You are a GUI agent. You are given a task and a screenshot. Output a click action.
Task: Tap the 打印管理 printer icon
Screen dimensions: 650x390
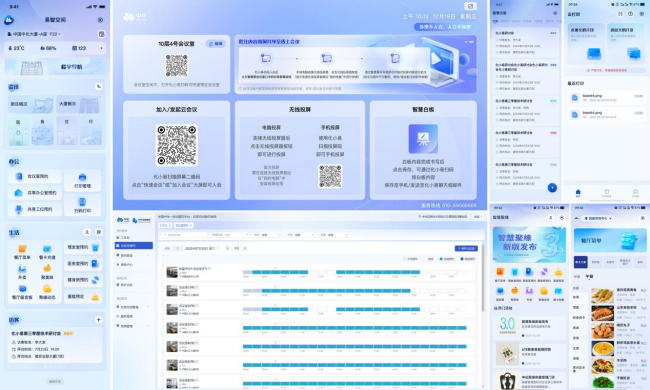pyautogui.click(x=82, y=177)
